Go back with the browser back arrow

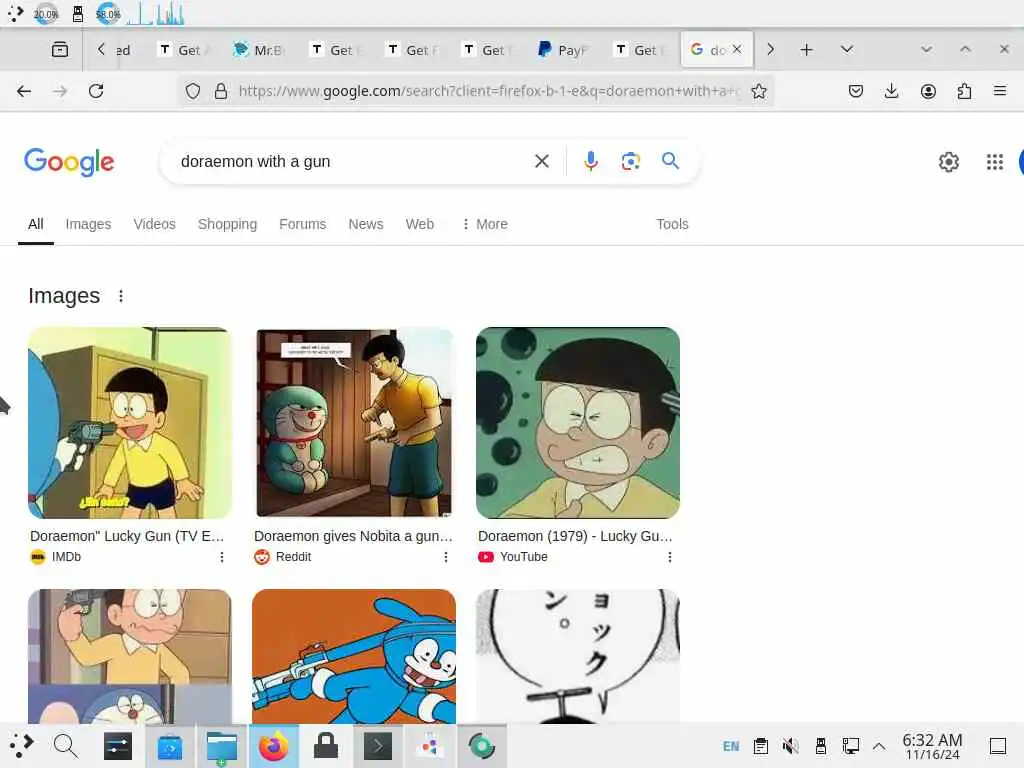coord(24,91)
